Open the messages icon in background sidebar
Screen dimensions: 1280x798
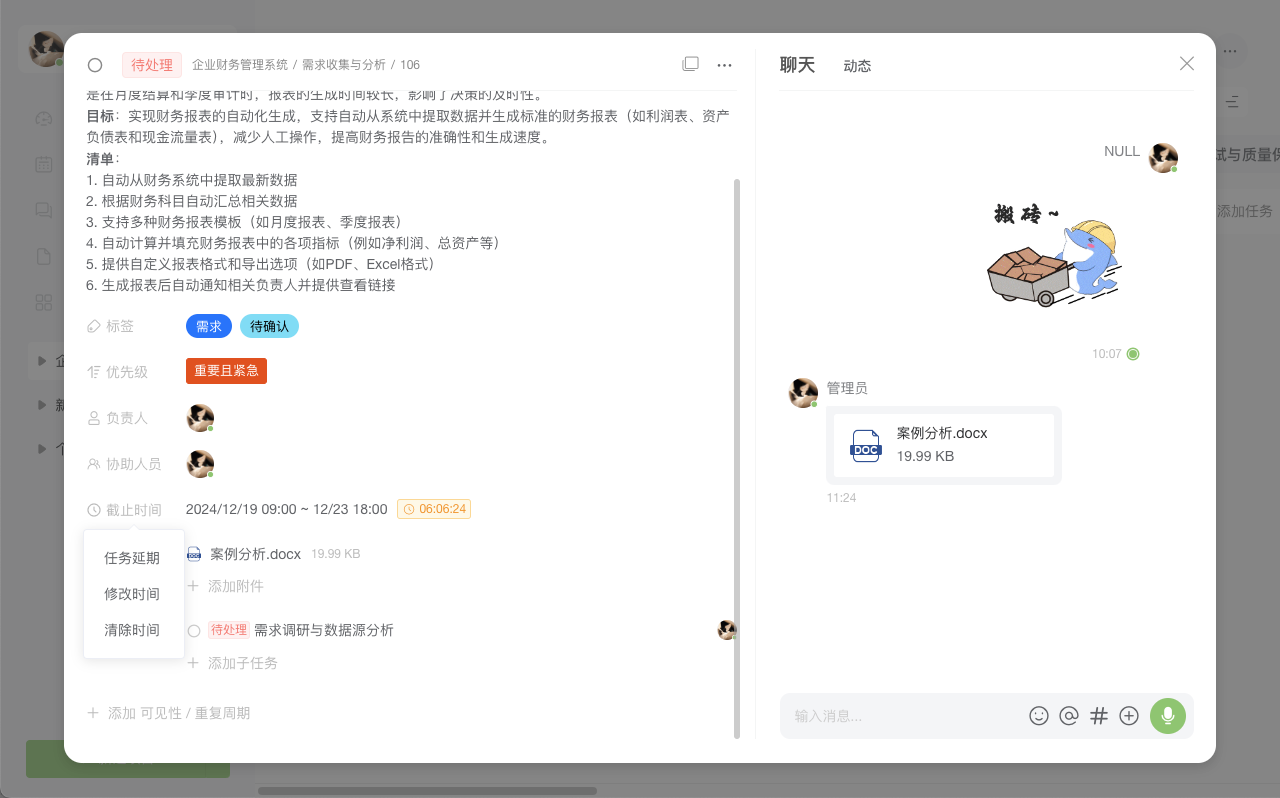44,210
